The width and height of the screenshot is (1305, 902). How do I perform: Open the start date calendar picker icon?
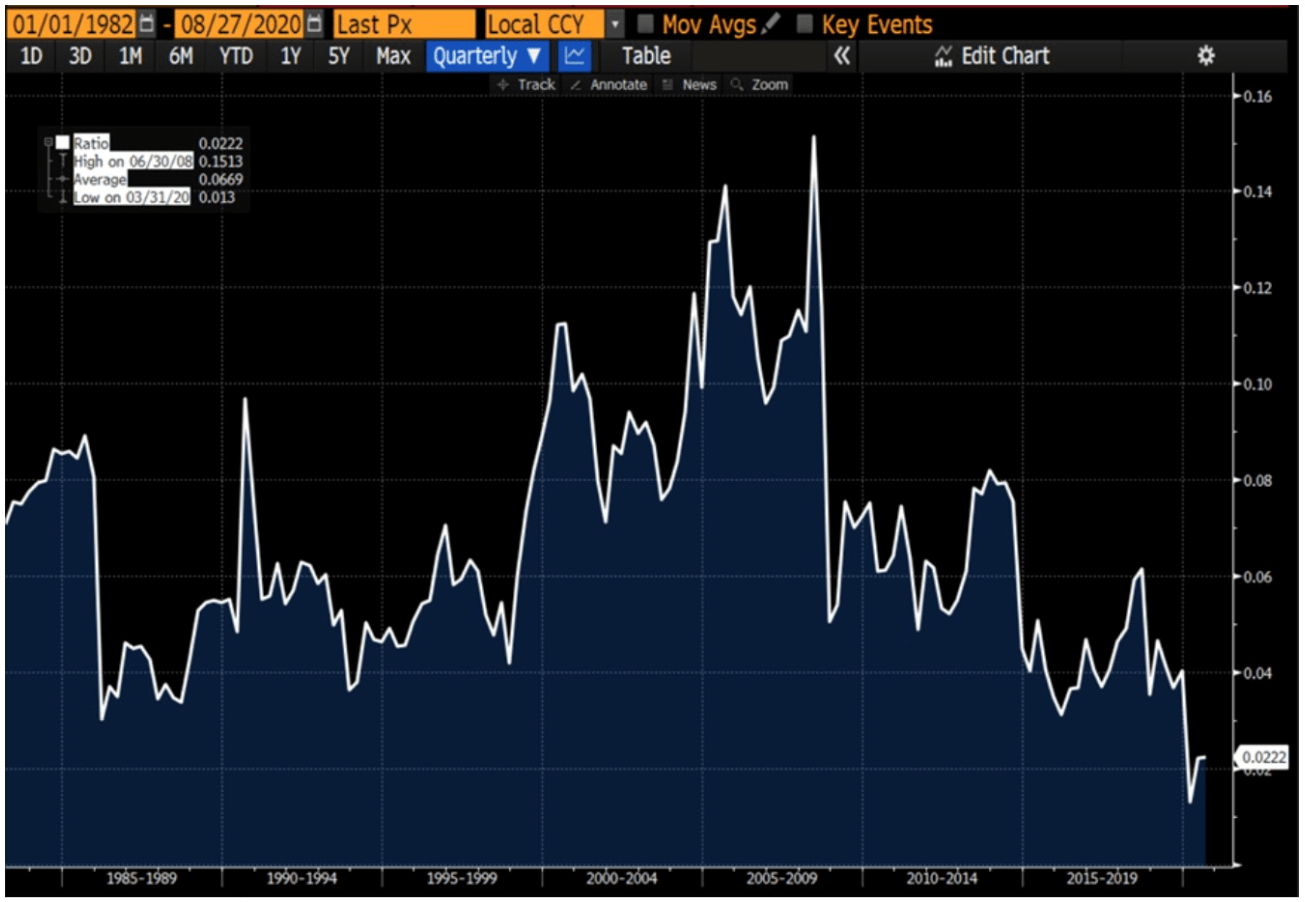click(148, 23)
